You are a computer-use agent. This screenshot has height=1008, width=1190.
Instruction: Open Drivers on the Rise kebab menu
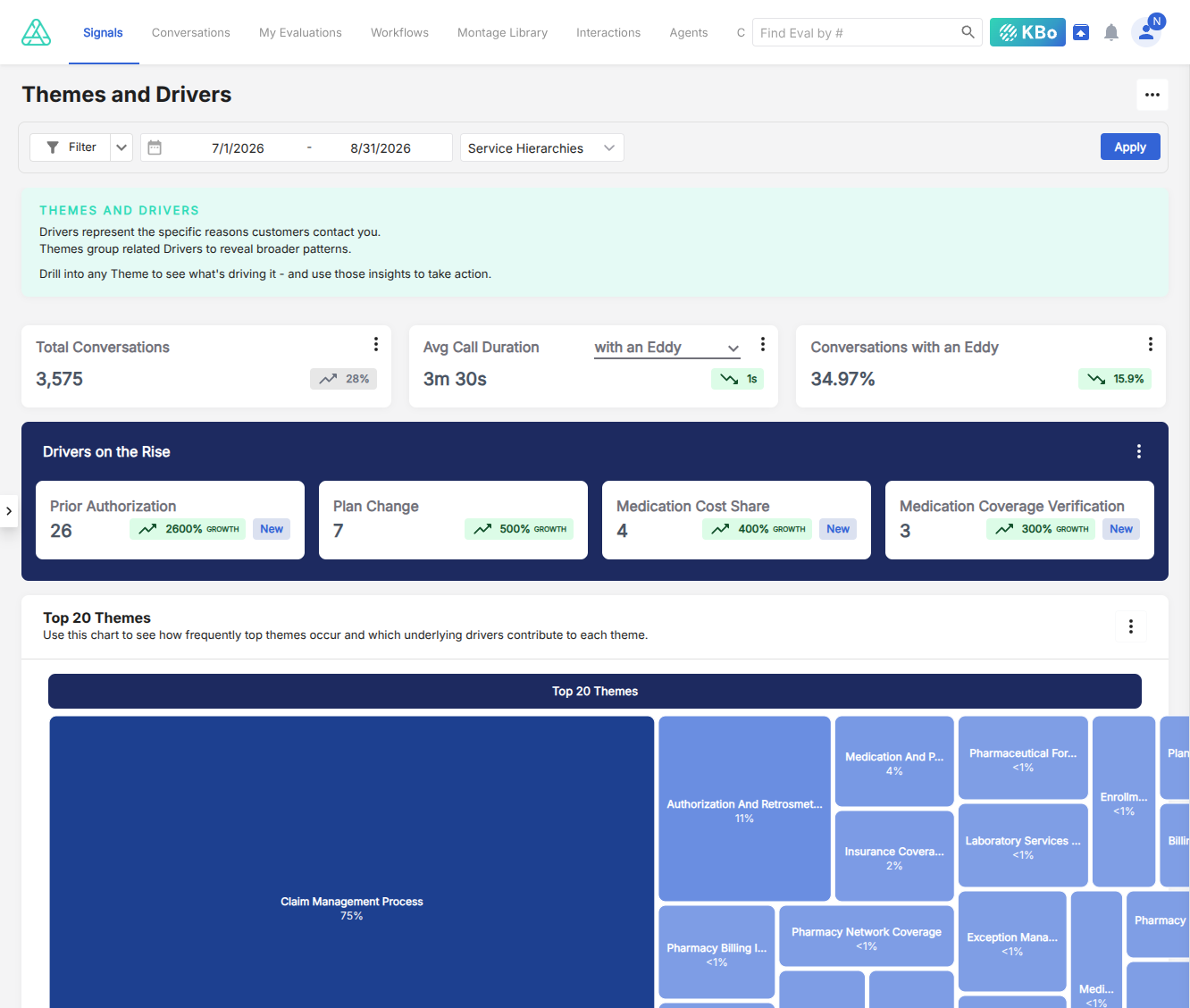[1139, 451]
